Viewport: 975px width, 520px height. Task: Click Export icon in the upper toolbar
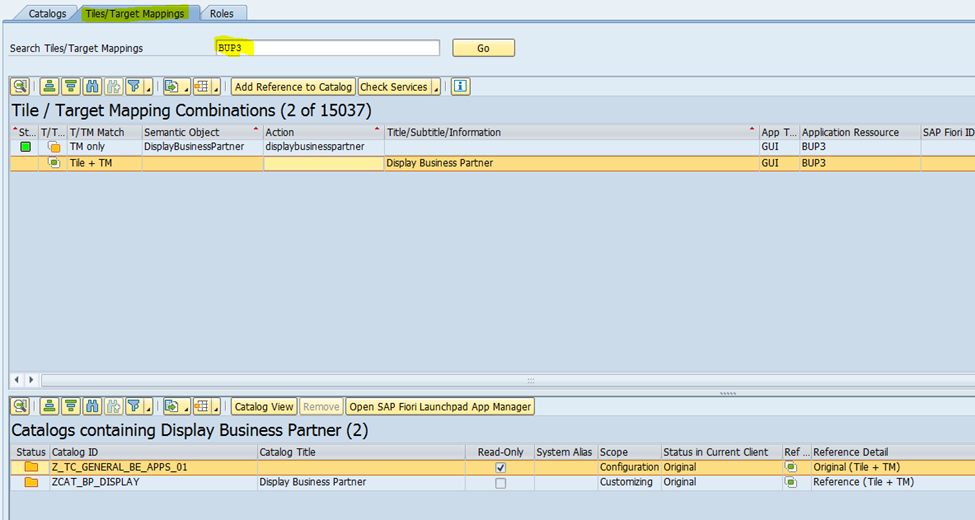tap(172, 86)
